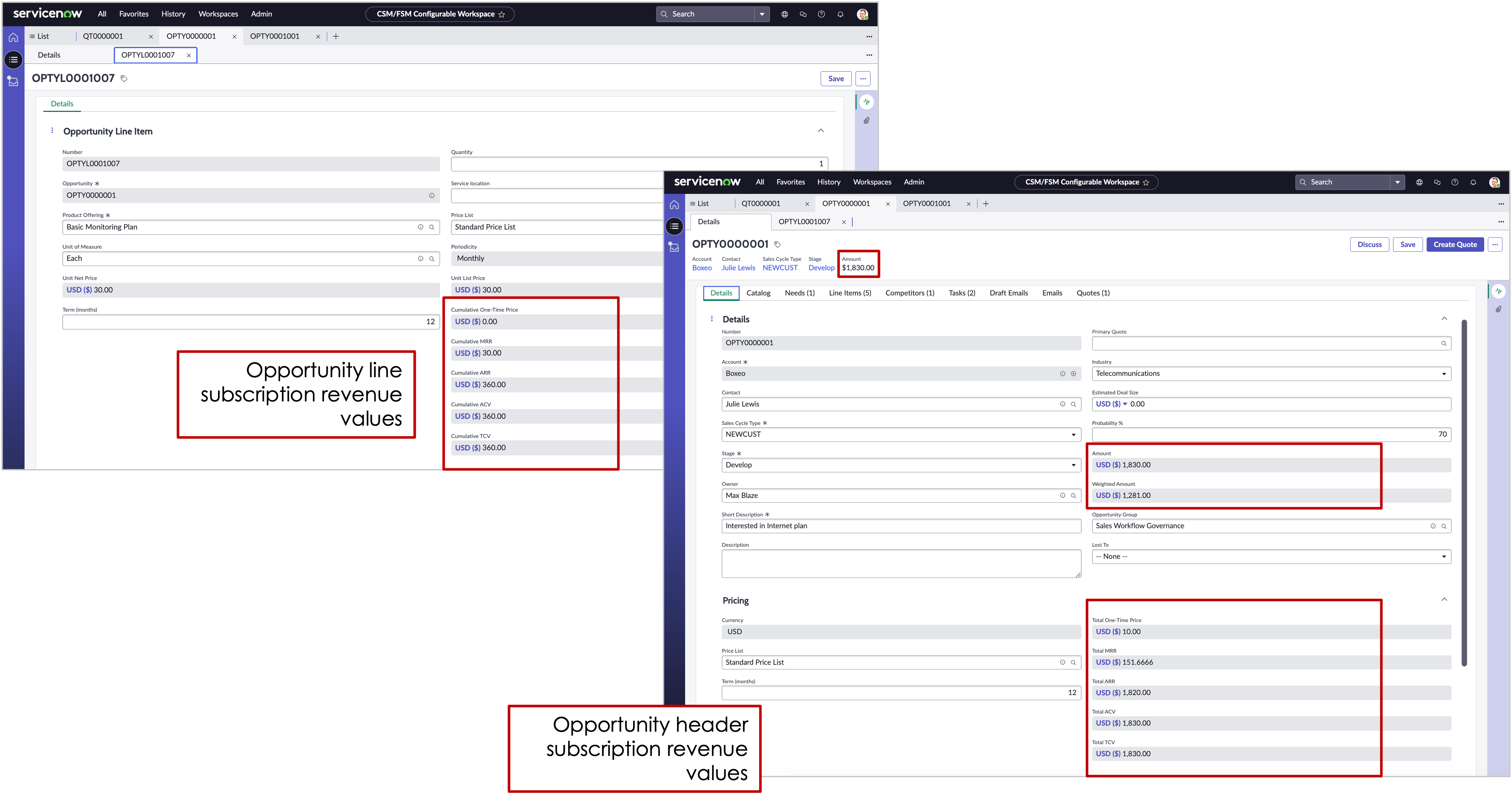Open the Favorites menu in the back window
The width and height of the screenshot is (1512, 797).
pyautogui.click(x=134, y=14)
